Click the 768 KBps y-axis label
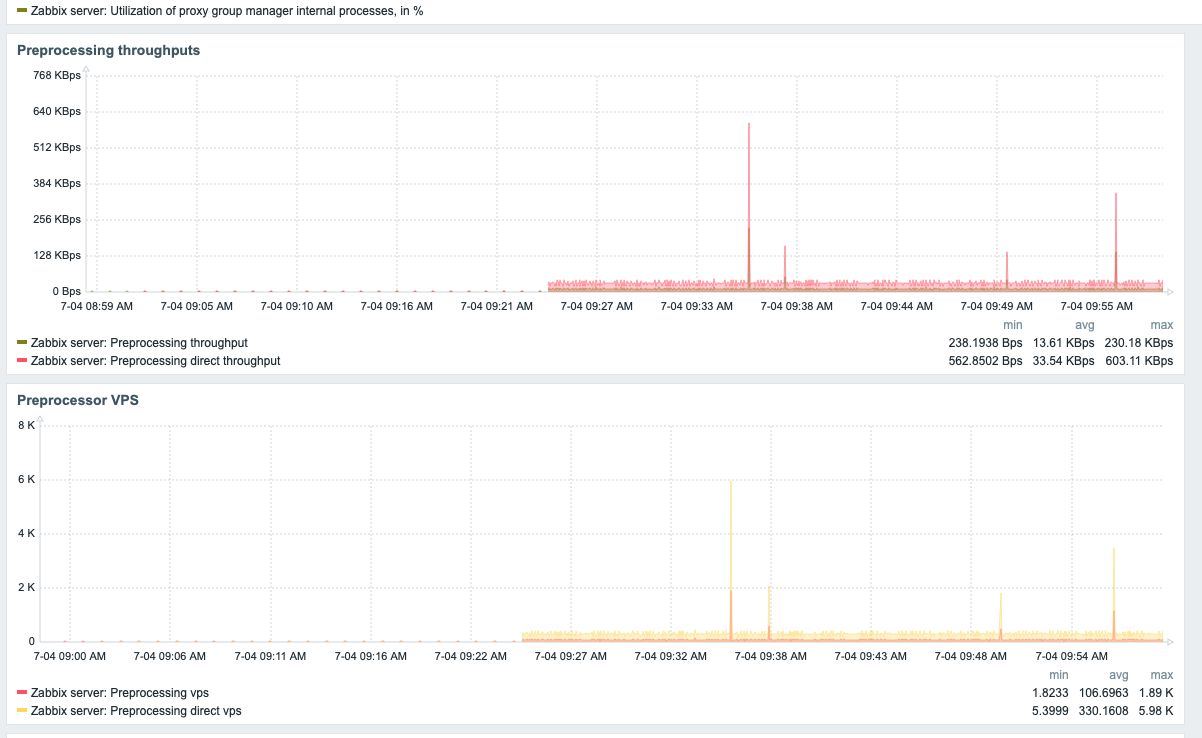 pyautogui.click(x=57, y=76)
